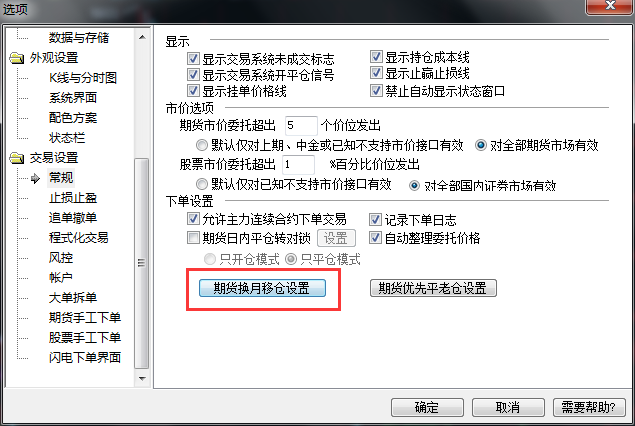Confirm with the 确定 button
635x426 pixels.
tap(427, 407)
